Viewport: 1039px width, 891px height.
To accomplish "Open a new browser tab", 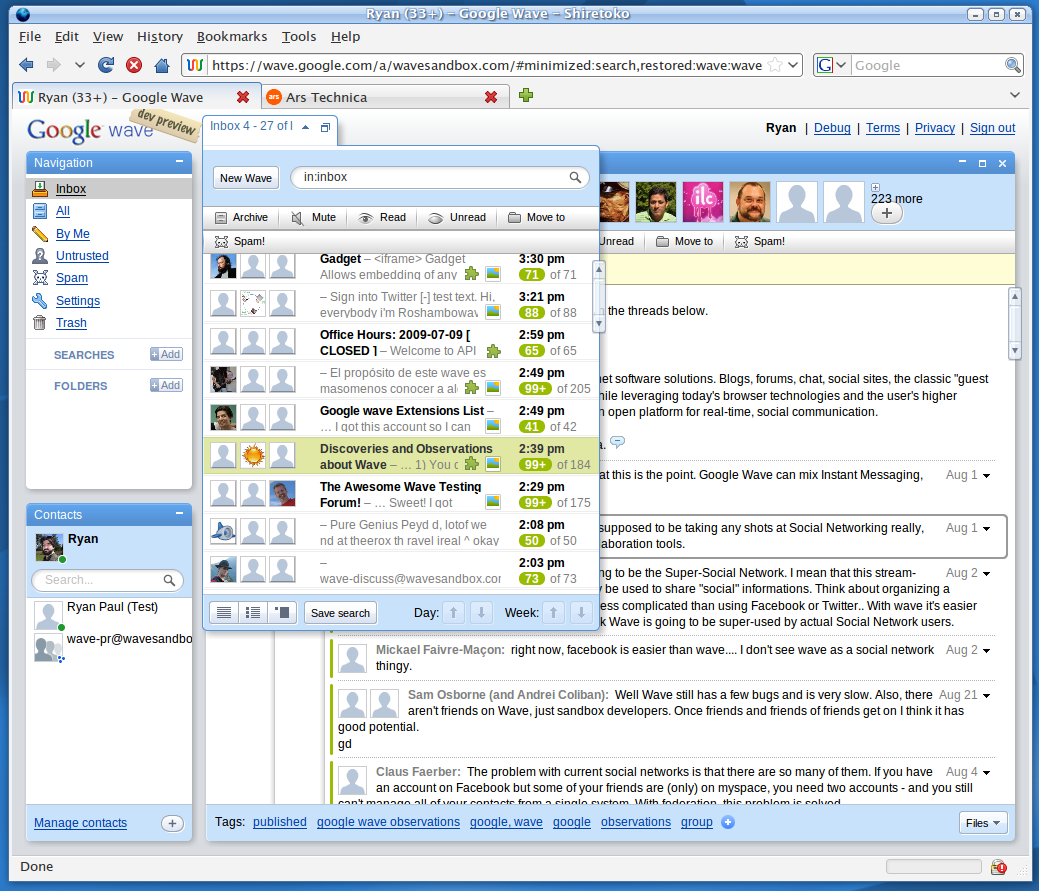I will click(526, 96).
